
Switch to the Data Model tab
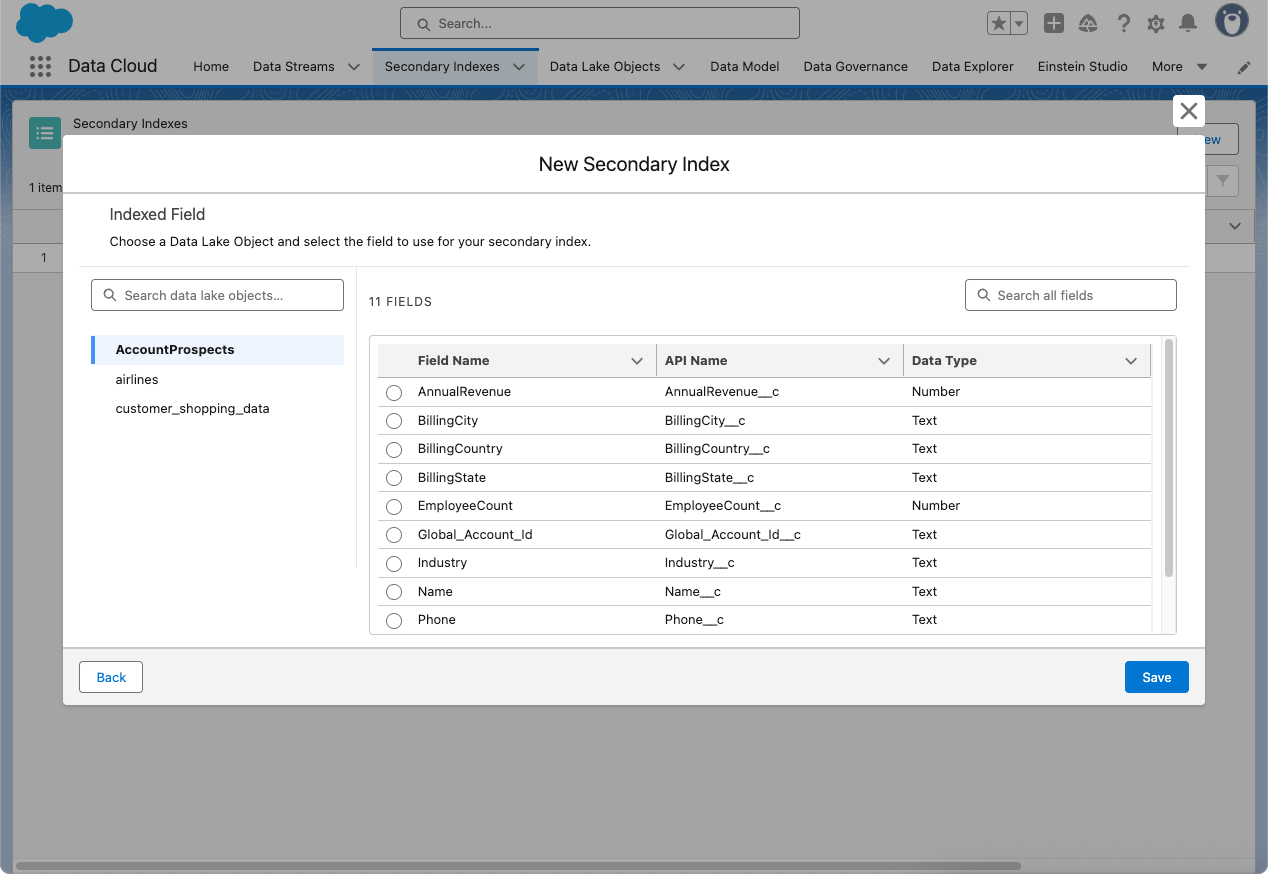[745, 67]
